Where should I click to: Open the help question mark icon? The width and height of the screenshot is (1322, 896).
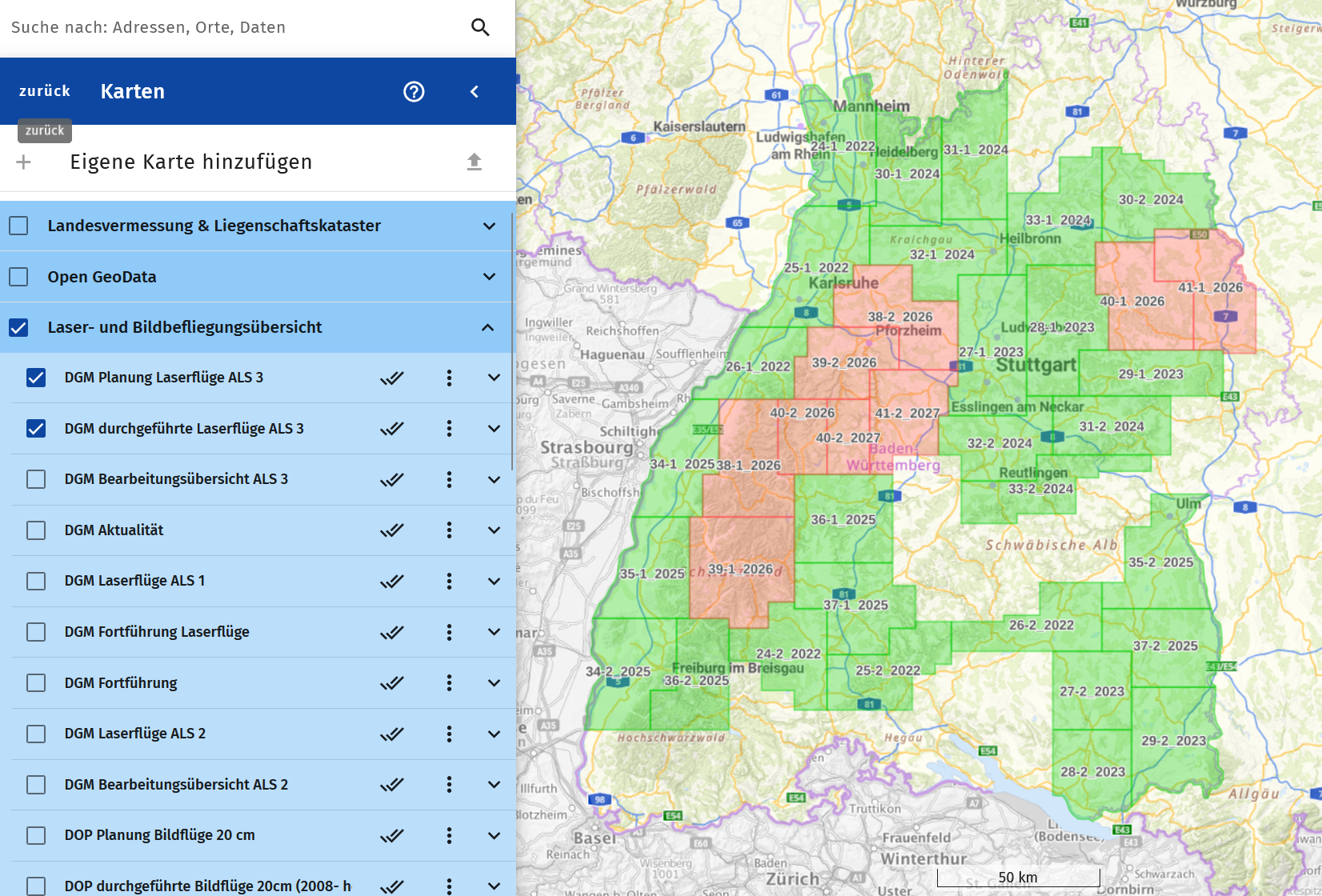click(x=414, y=91)
